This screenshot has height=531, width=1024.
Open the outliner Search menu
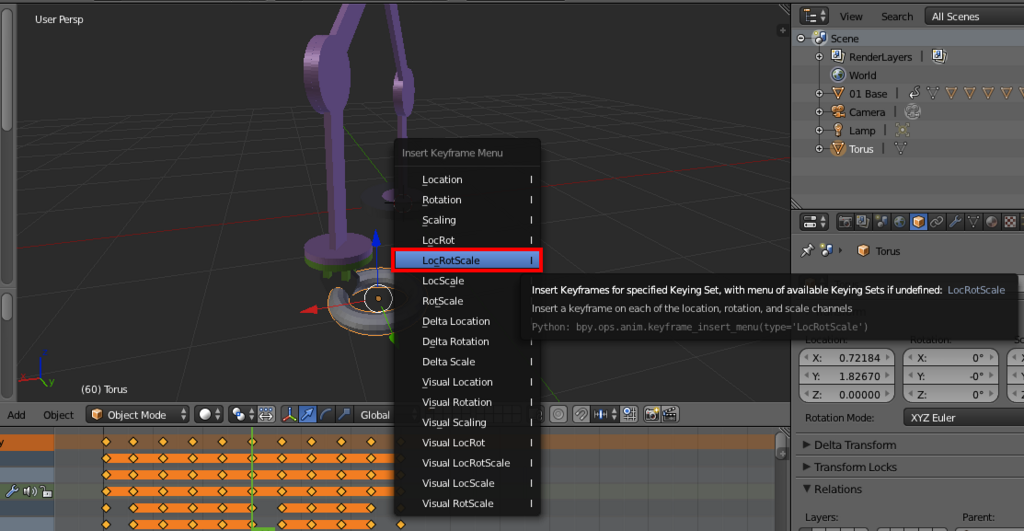pos(897,16)
